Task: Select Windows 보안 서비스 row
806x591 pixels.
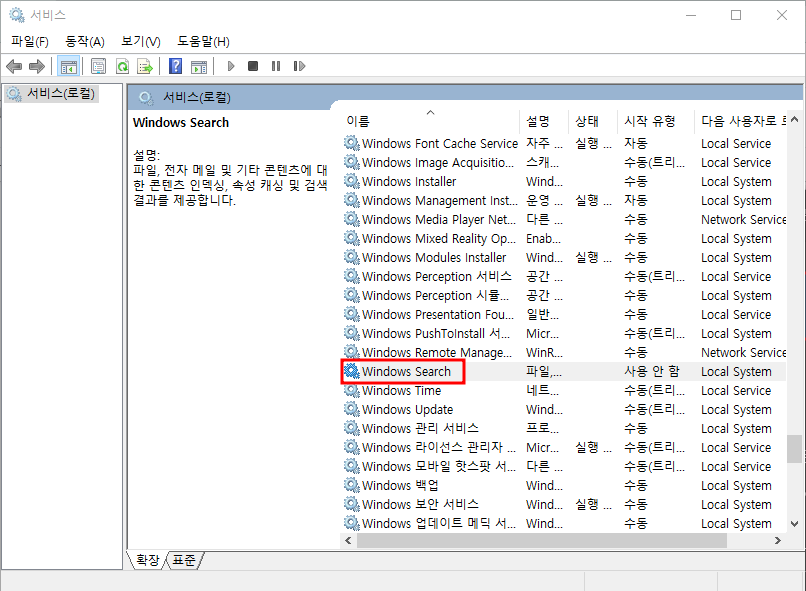Action: pos(564,504)
